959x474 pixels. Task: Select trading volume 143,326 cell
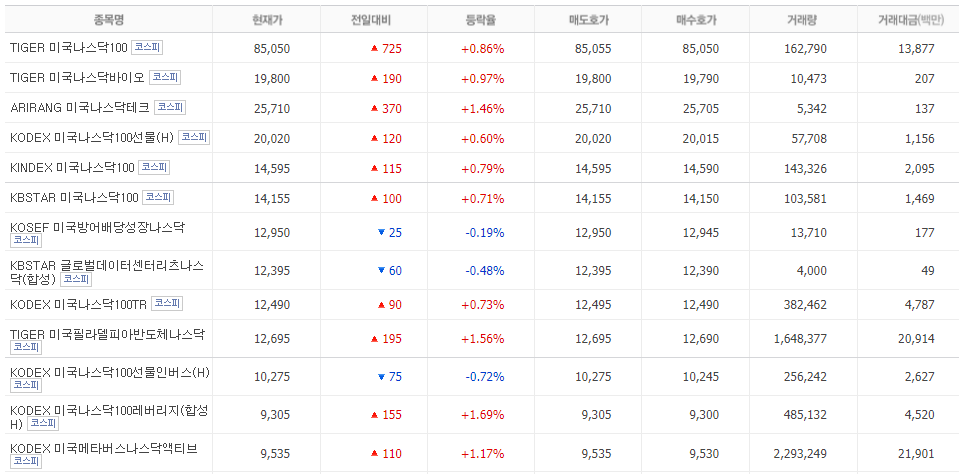[x=805, y=169]
